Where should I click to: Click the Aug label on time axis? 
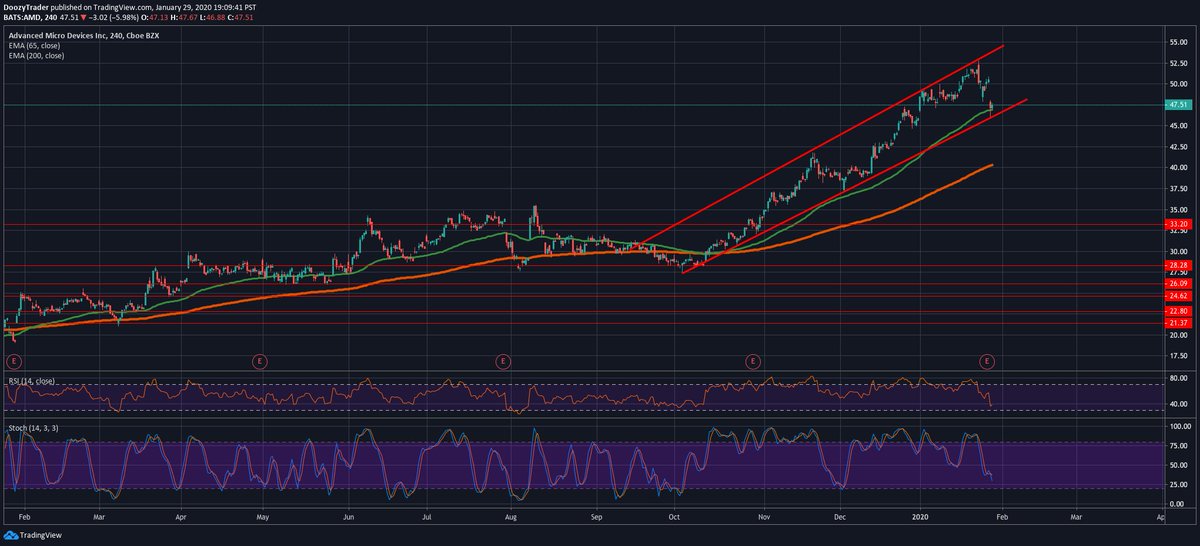pyautogui.click(x=511, y=519)
